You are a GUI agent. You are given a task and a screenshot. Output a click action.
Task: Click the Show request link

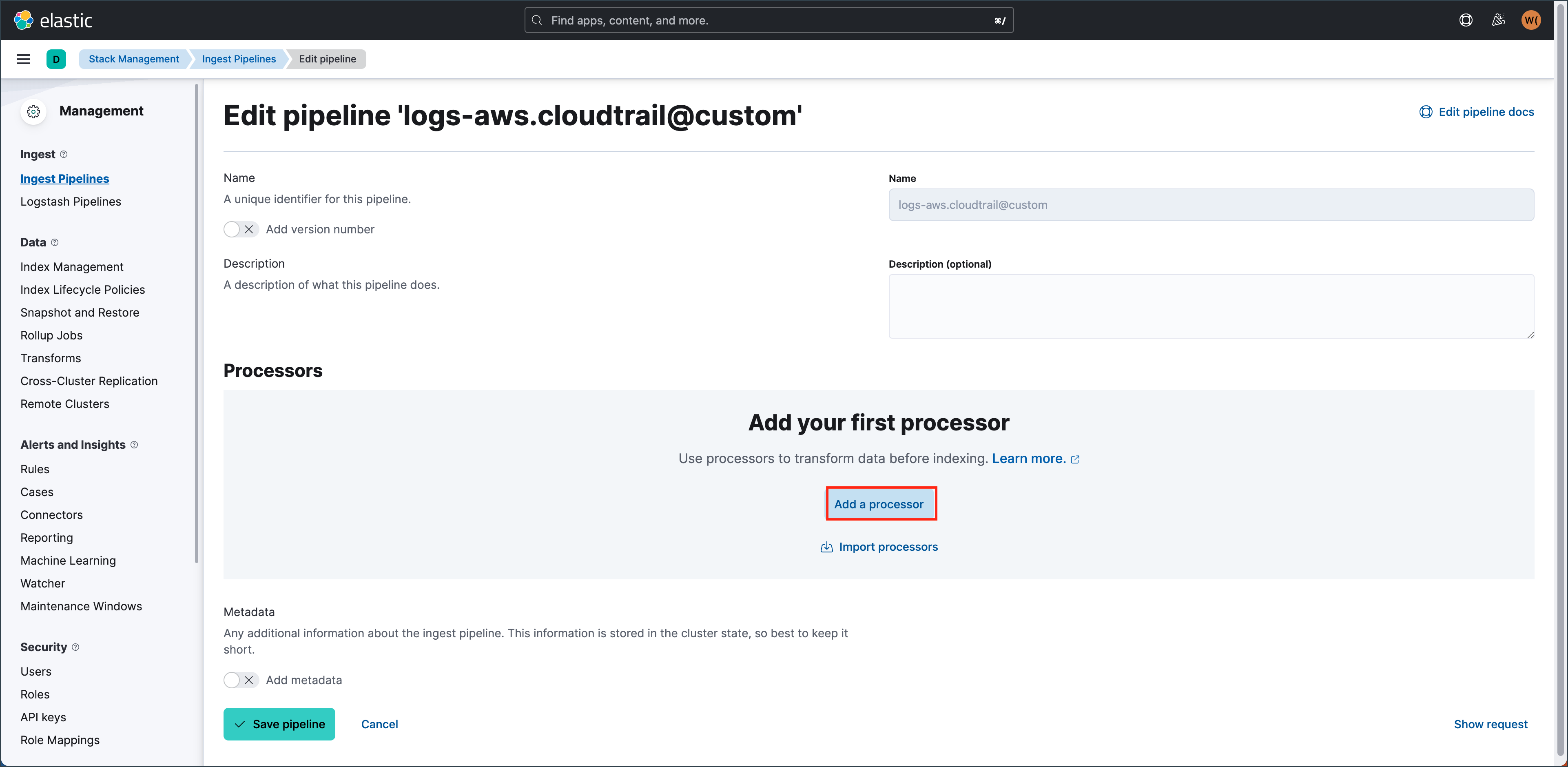1490,724
